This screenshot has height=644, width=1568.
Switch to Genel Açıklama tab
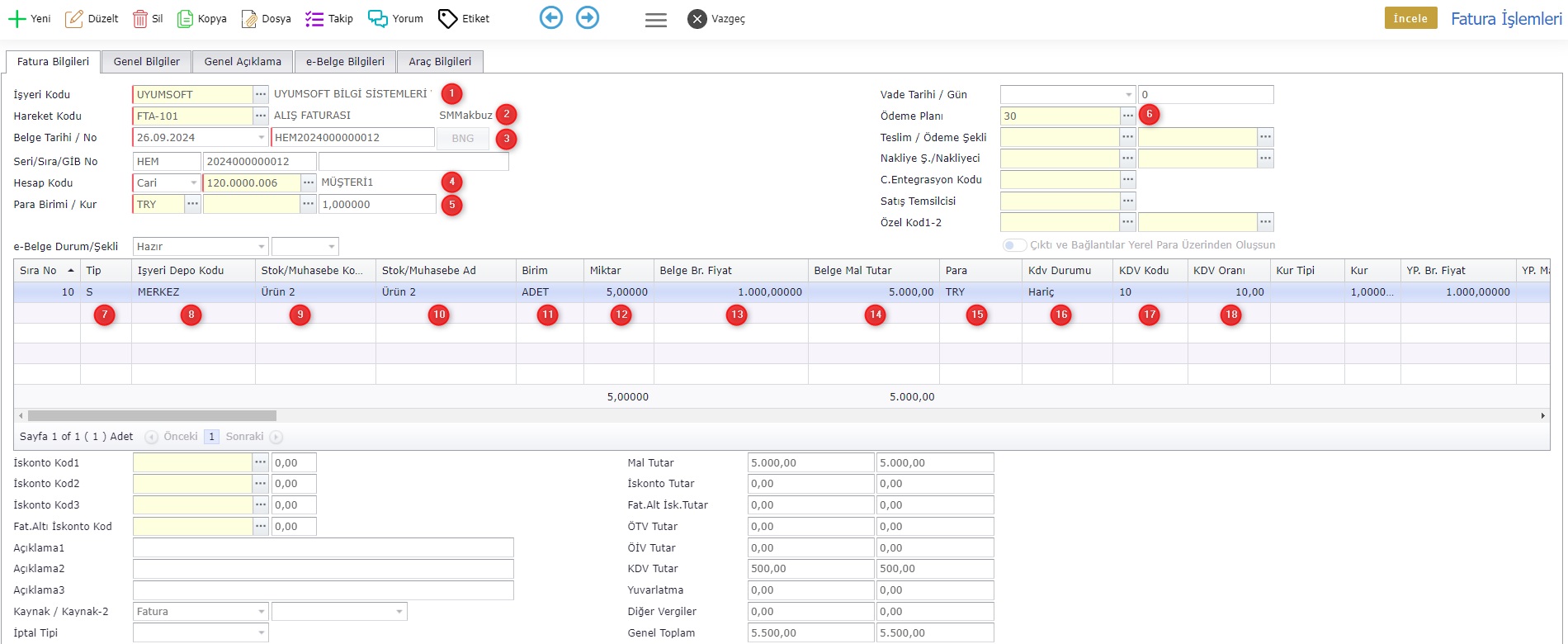tap(243, 61)
